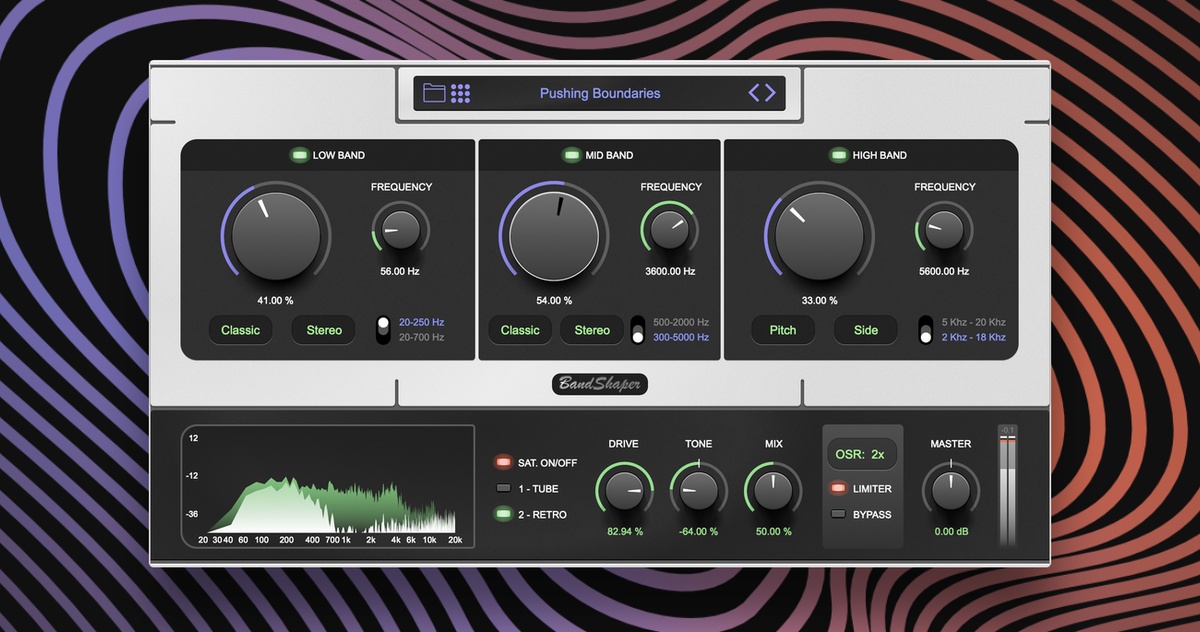The width and height of the screenshot is (1200, 632).
Task: Click the low band Classic button
Action: point(240,330)
